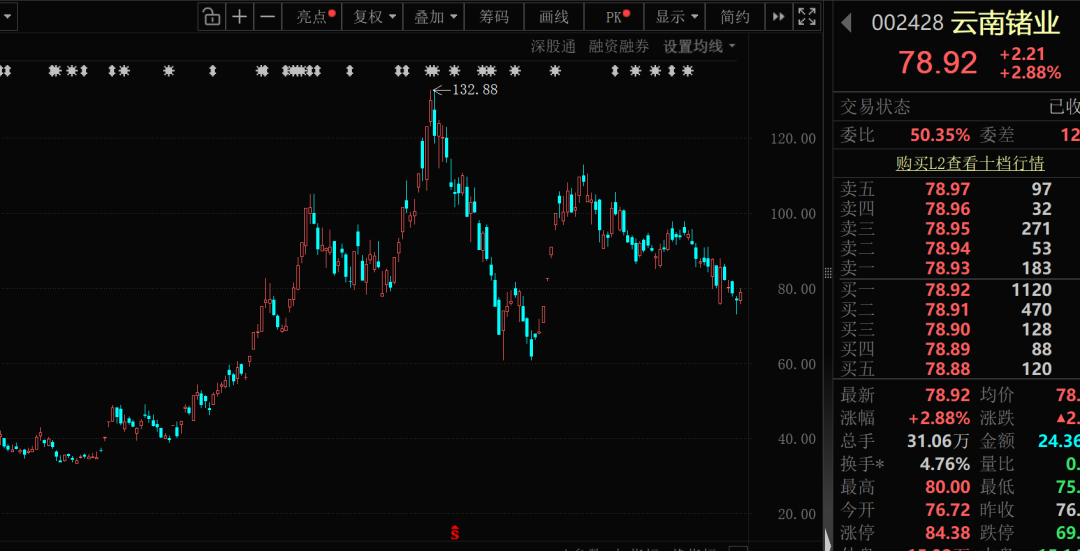Click the back triangle beside 002428

[x=847, y=23]
